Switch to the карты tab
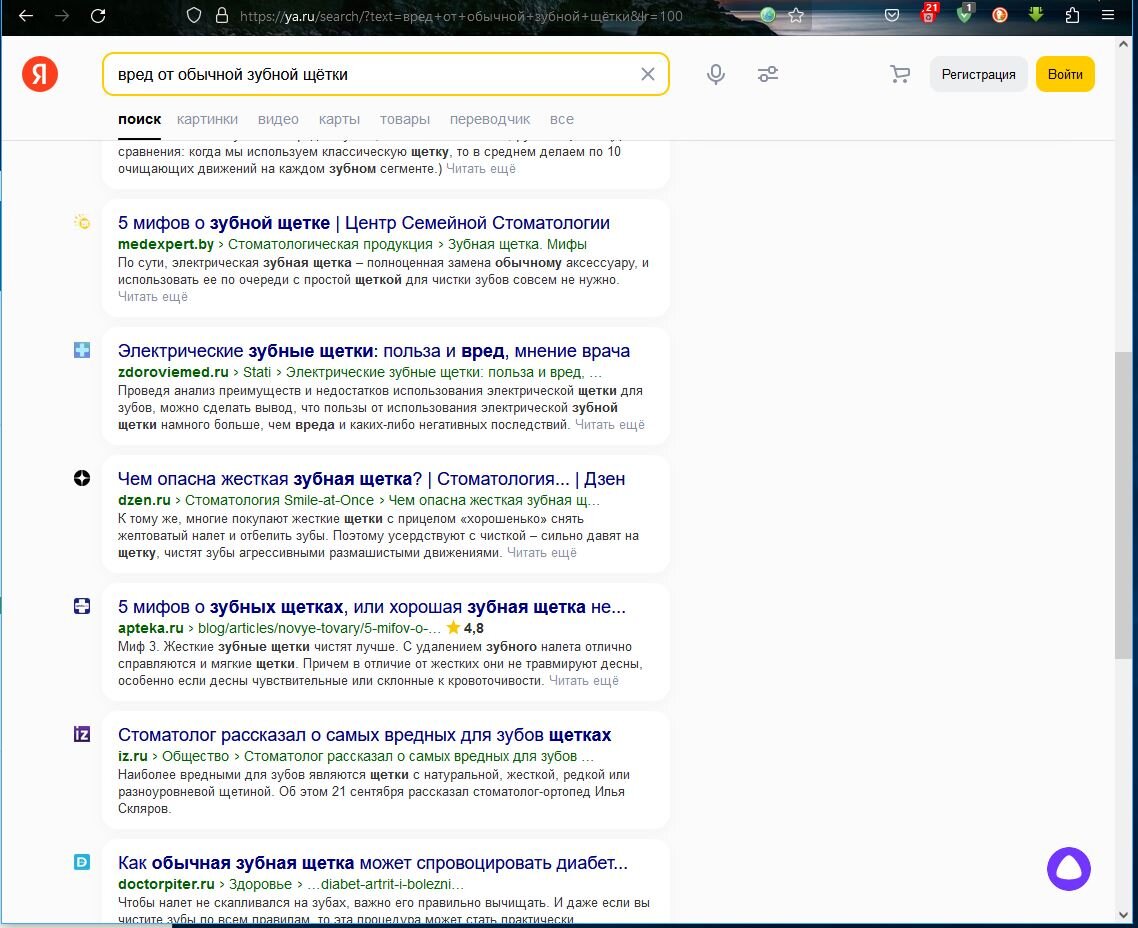1138x928 pixels. tap(339, 119)
